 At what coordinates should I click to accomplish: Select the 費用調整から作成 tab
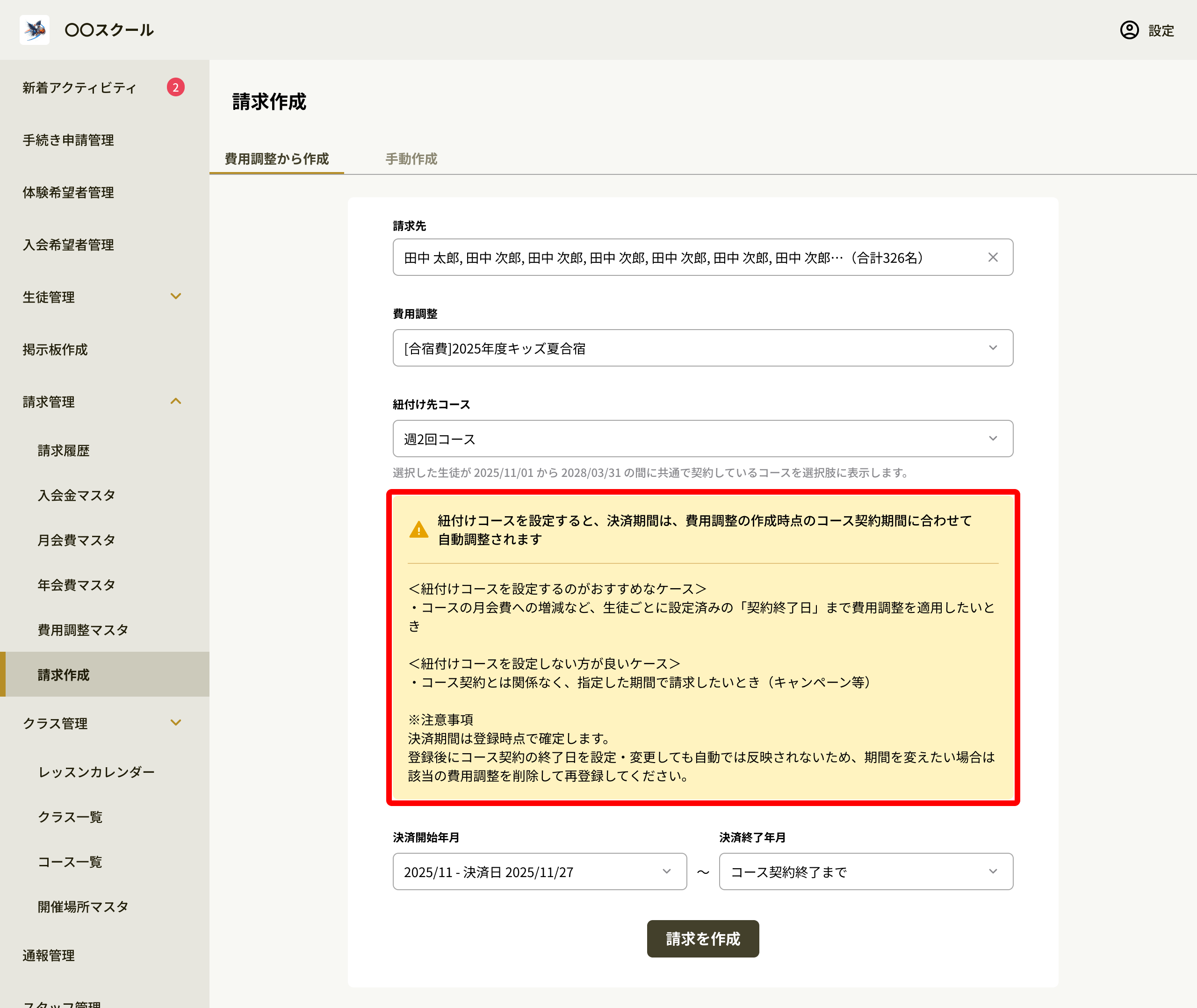pos(276,158)
